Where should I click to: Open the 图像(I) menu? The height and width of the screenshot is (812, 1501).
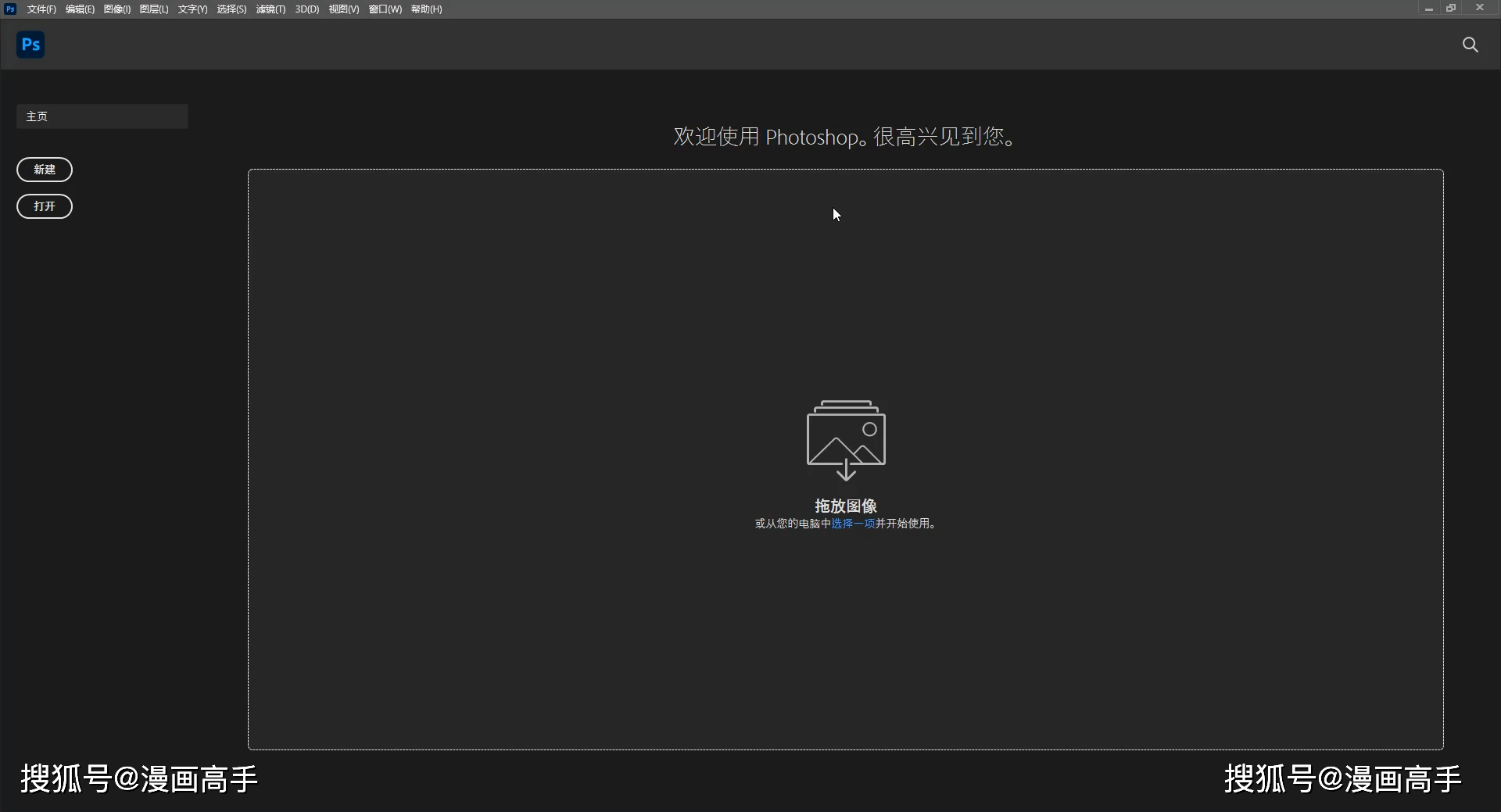(x=117, y=9)
